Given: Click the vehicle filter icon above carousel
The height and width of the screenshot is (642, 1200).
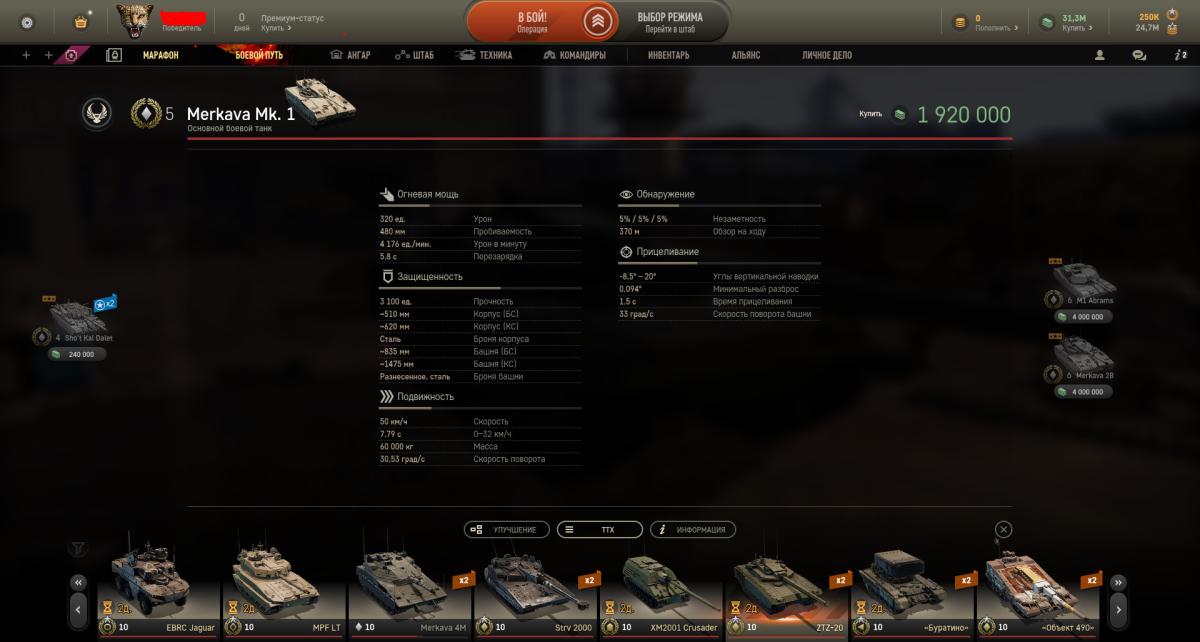Looking at the screenshot, I should 77,548.
